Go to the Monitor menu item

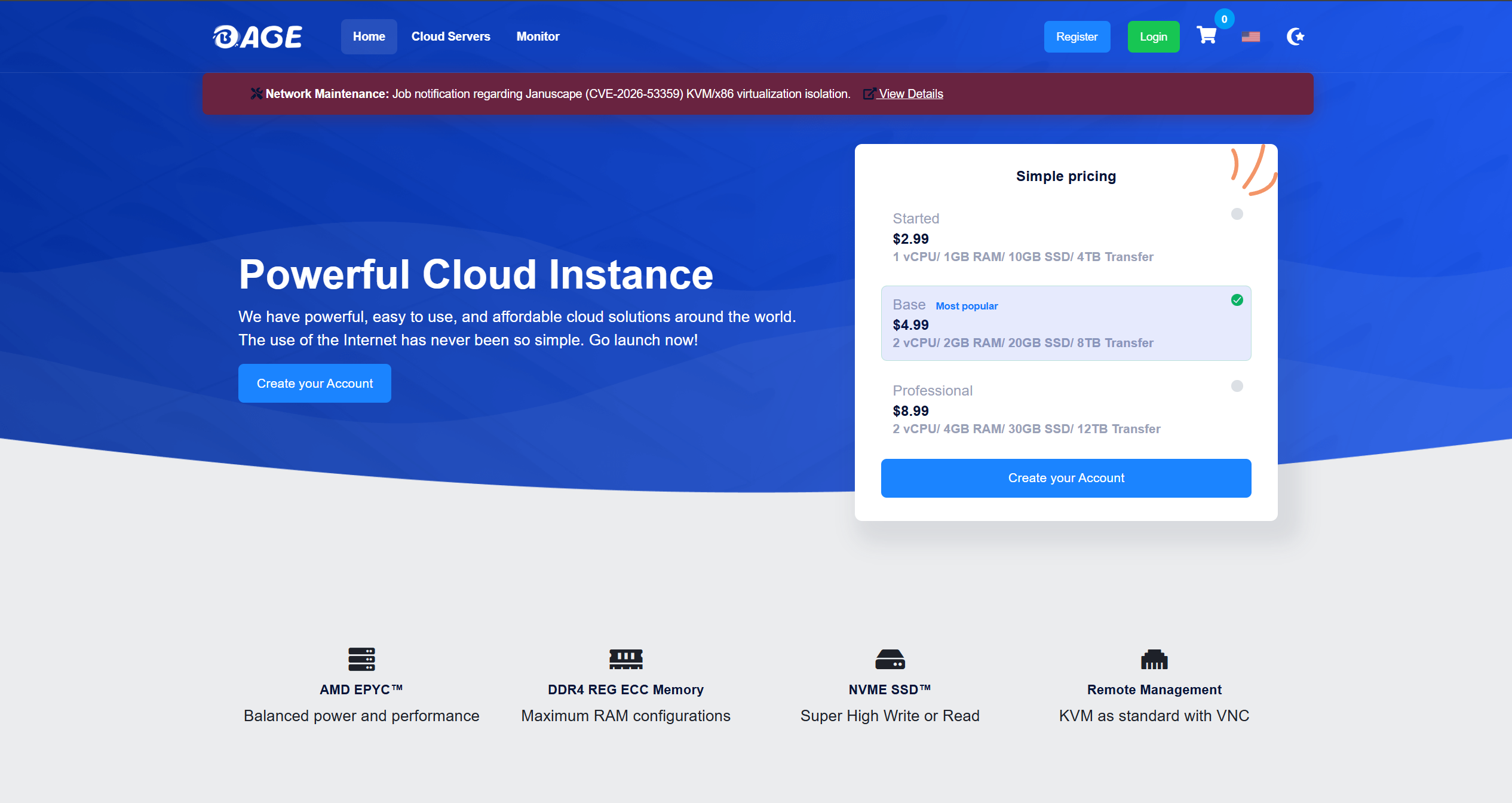(x=538, y=36)
